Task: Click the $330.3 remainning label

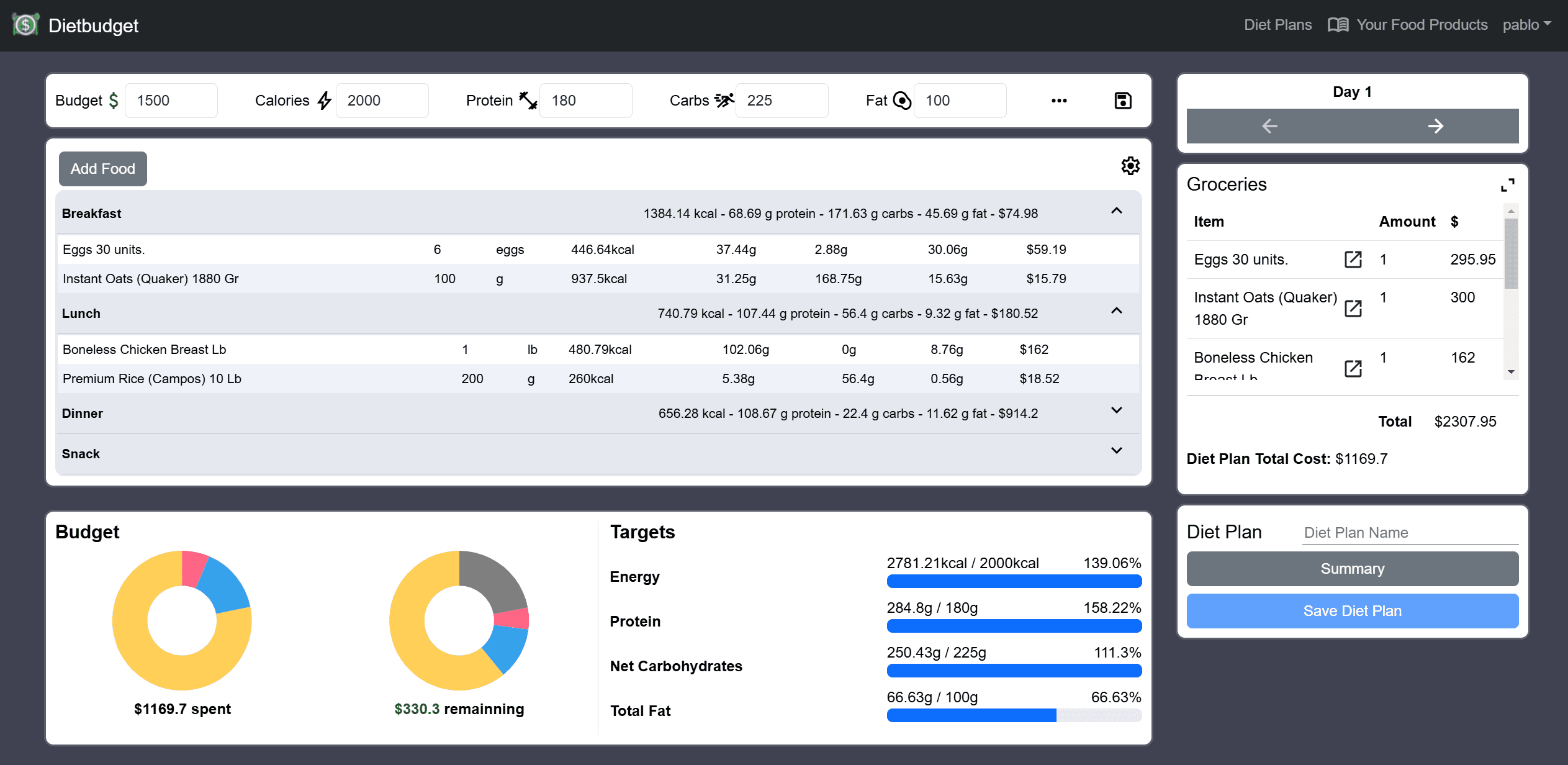Action: pos(459,709)
